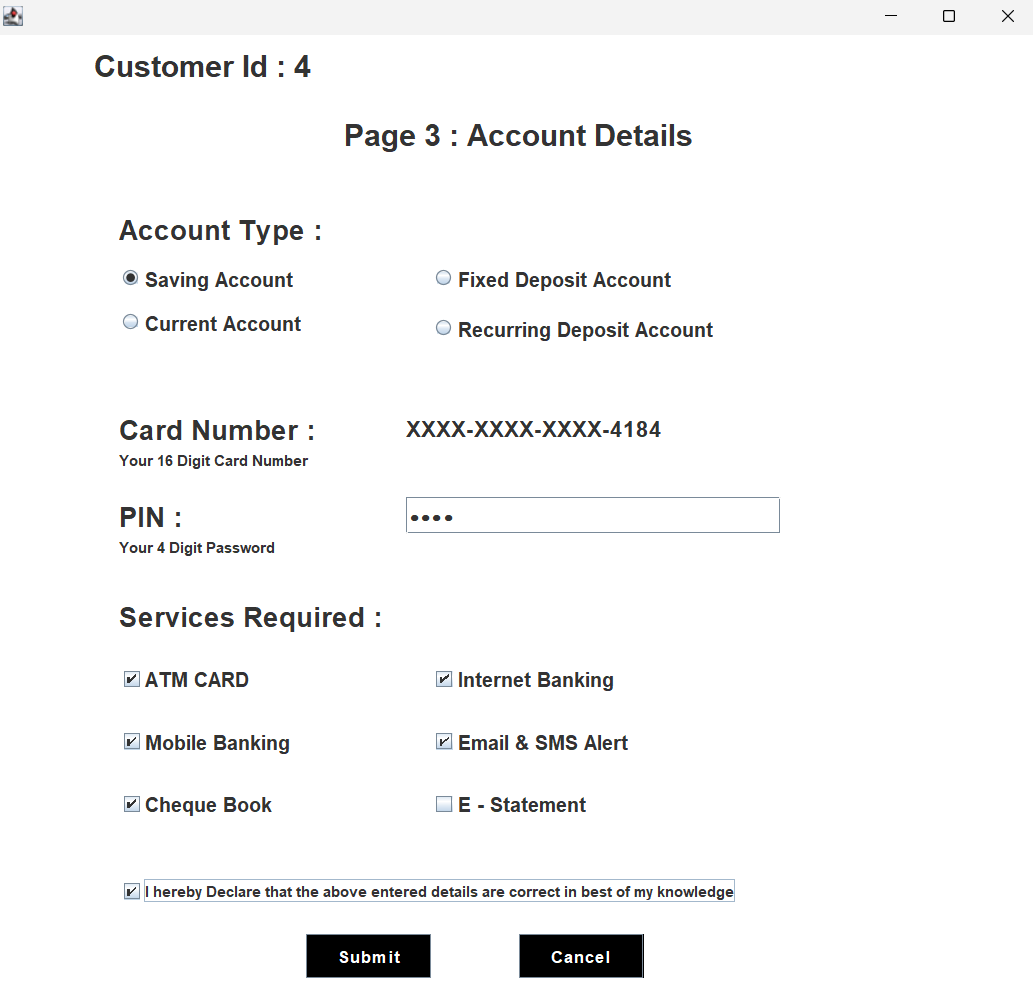Minimize the application window
The image size is (1033, 1008).
click(x=889, y=16)
